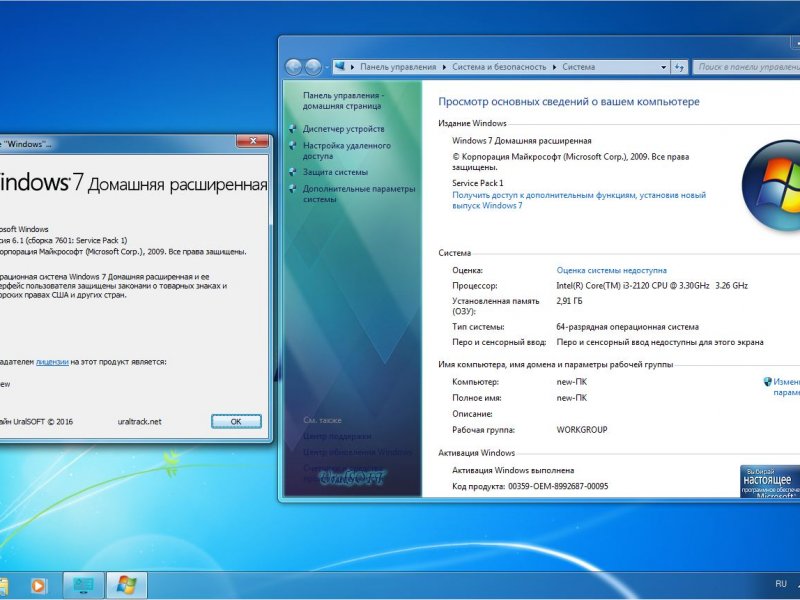Click new-ПК in the Полное имя row
The width and height of the screenshot is (800, 600).
(x=571, y=397)
